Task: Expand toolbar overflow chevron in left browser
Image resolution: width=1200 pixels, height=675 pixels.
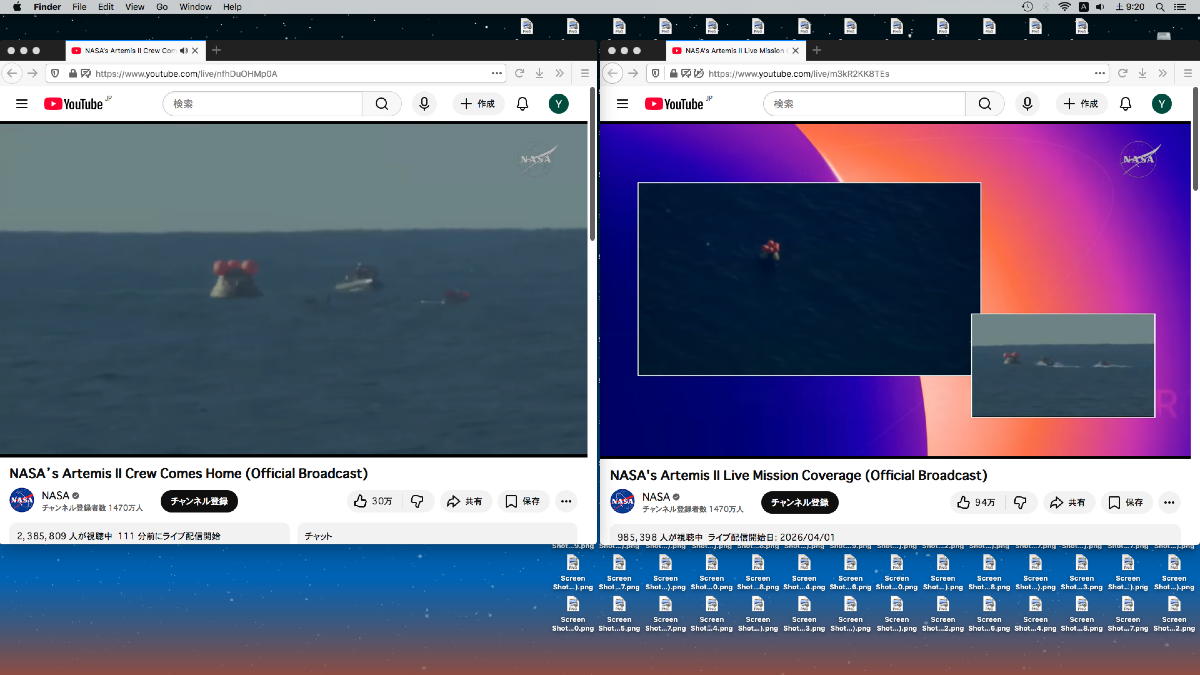Action: coord(560,73)
